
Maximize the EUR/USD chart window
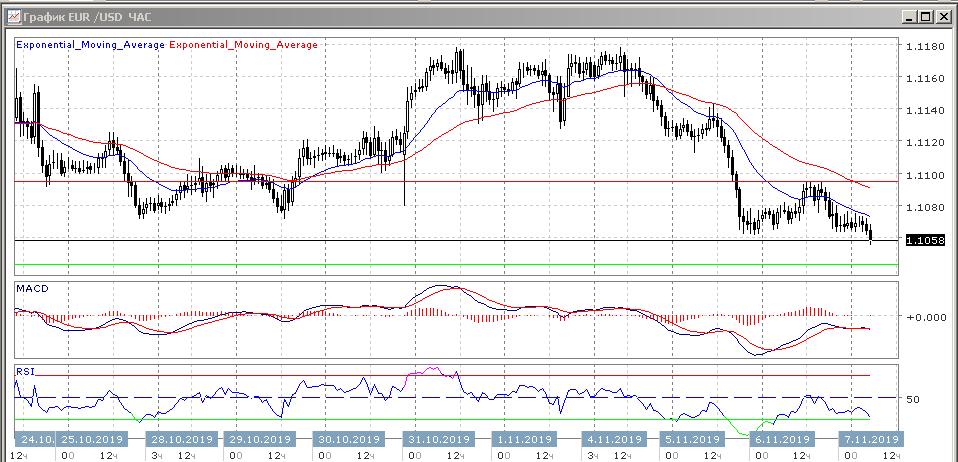tap(926, 16)
